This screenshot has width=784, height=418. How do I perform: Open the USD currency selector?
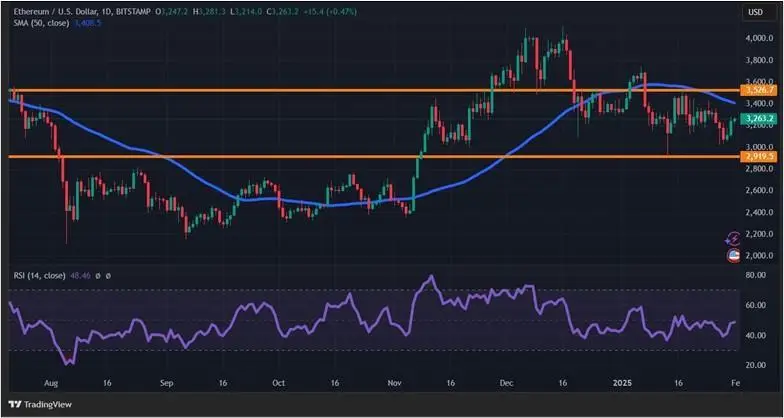(754, 12)
